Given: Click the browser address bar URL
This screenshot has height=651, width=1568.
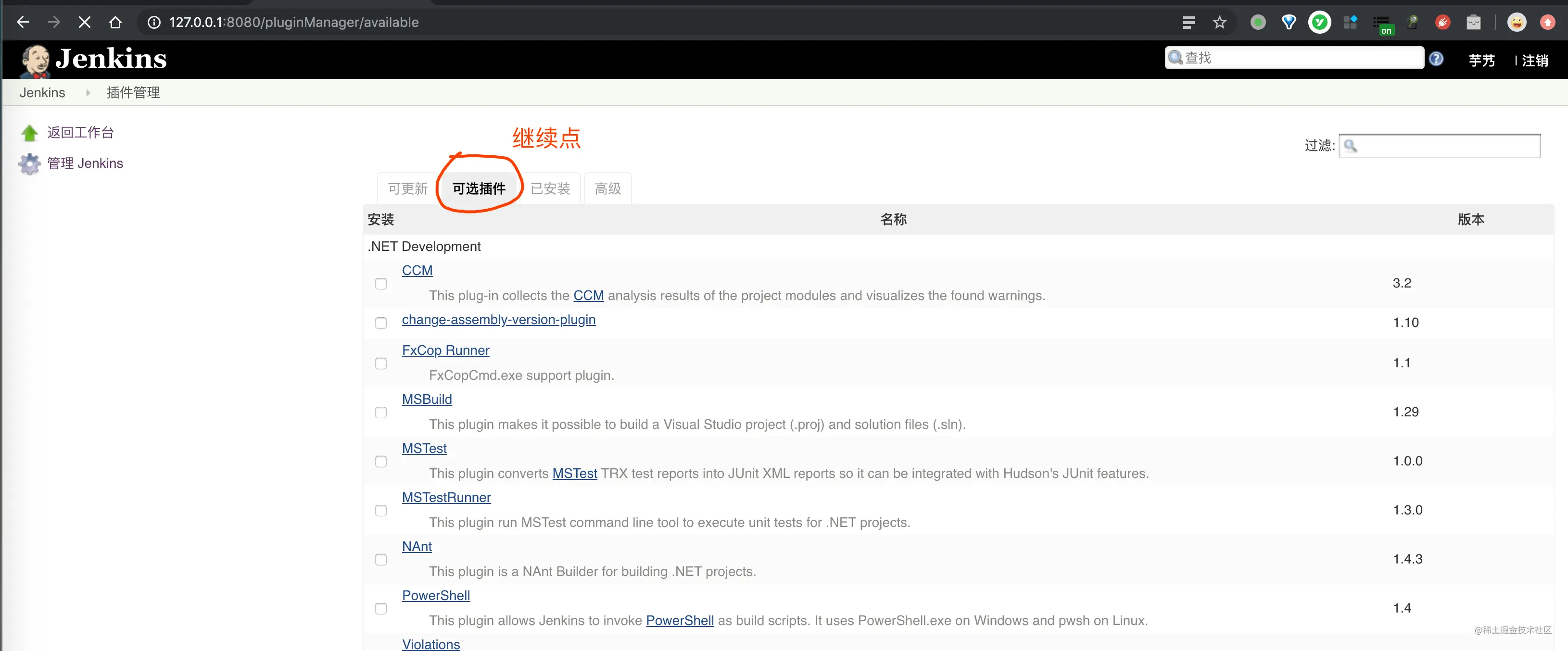Looking at the screenshot, I should (x=294, y=23).
